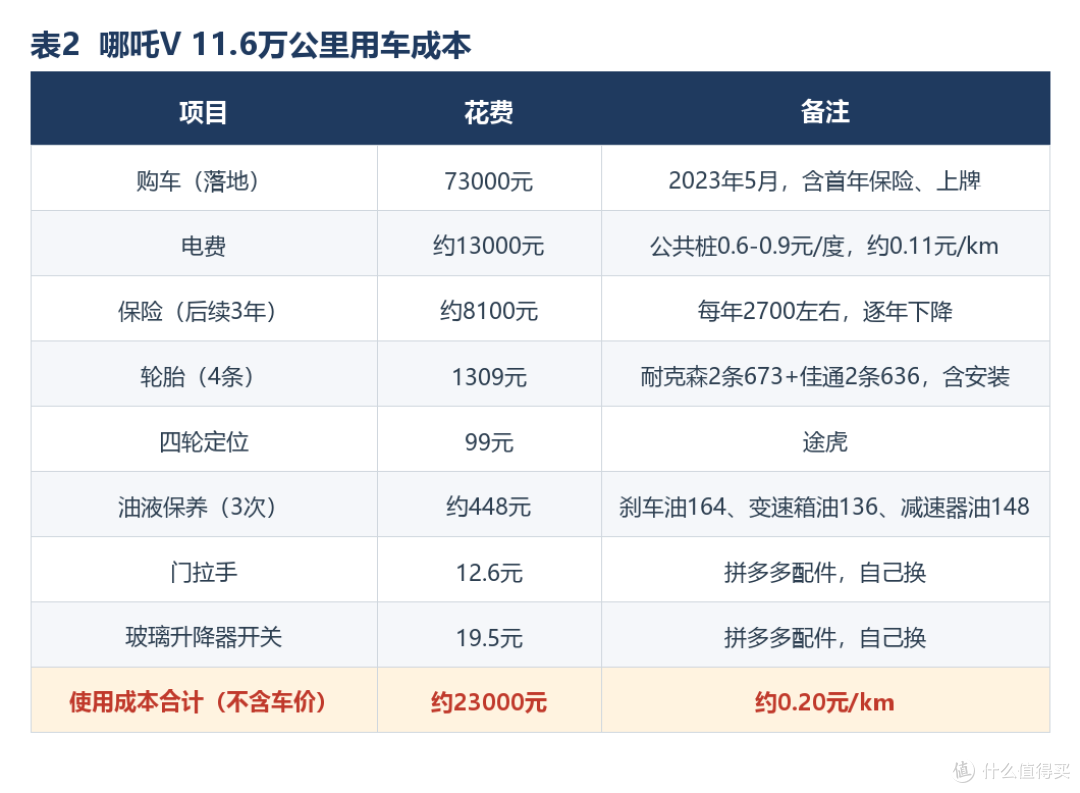Click the '约13000元' cost cell
This screenshot has width=1080, height=793.
click(489, 244)
